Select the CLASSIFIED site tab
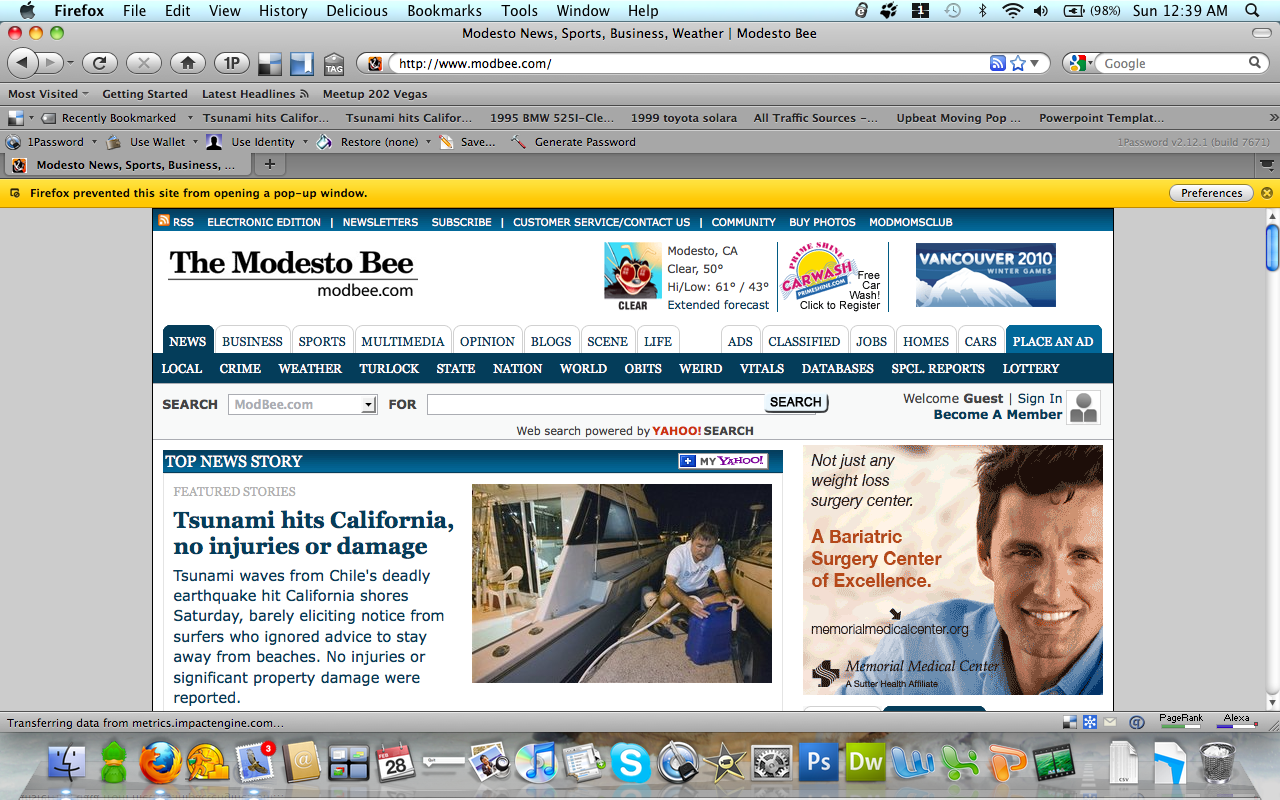 coord(804,341)
